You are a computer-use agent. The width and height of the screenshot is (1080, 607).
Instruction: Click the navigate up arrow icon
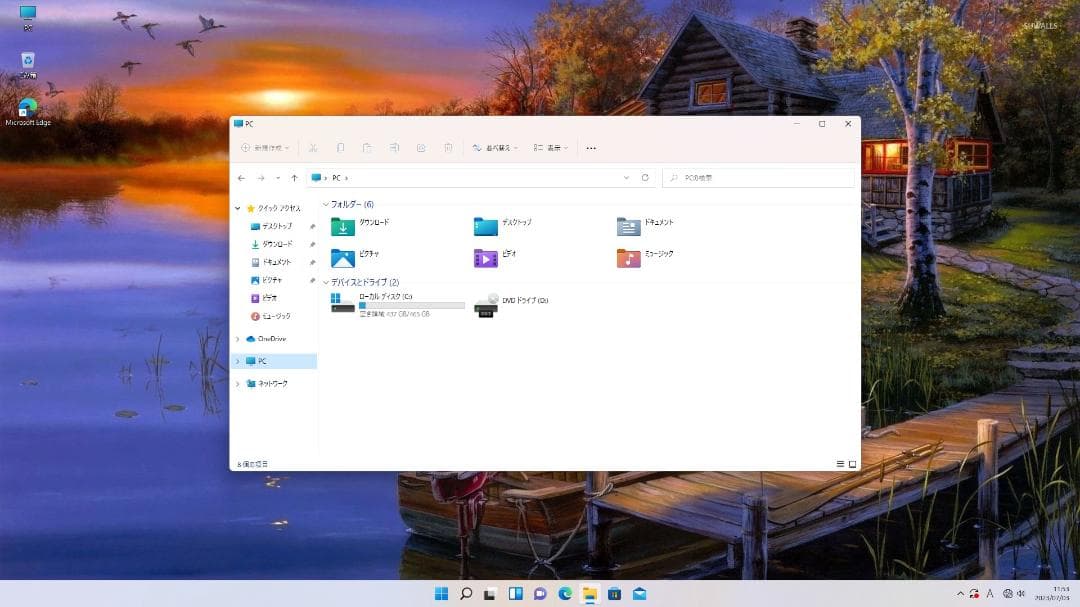click(x=295, y=177)
